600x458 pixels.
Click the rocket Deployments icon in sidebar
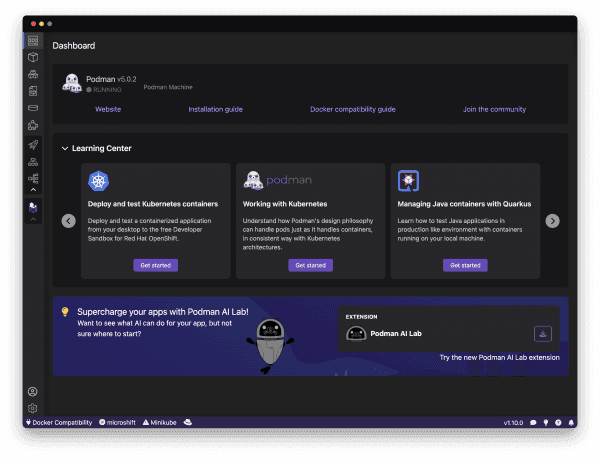33,145
